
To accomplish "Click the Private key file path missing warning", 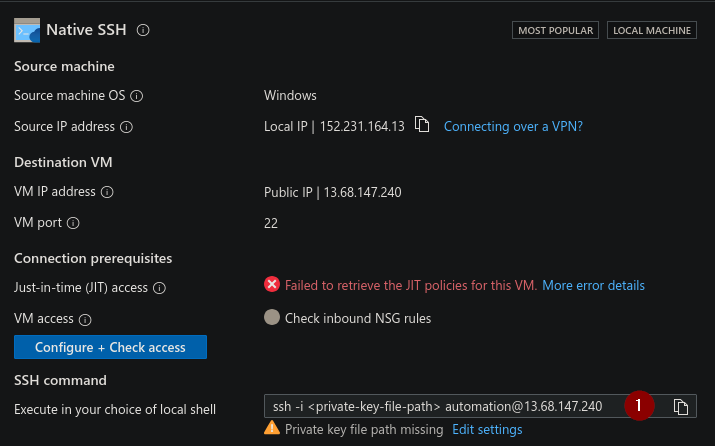I will click(x=364, y=430).
